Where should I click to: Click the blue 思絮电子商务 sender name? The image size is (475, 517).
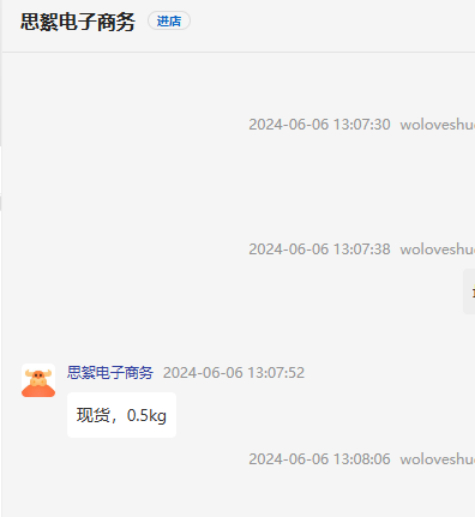click(110, 372)
